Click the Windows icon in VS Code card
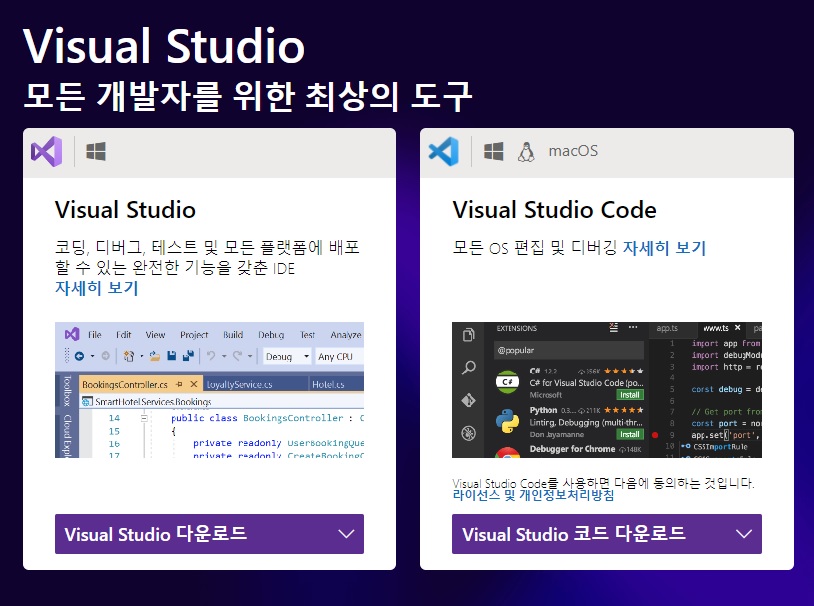This screenshot has height=606, width=814. [493, 152]
